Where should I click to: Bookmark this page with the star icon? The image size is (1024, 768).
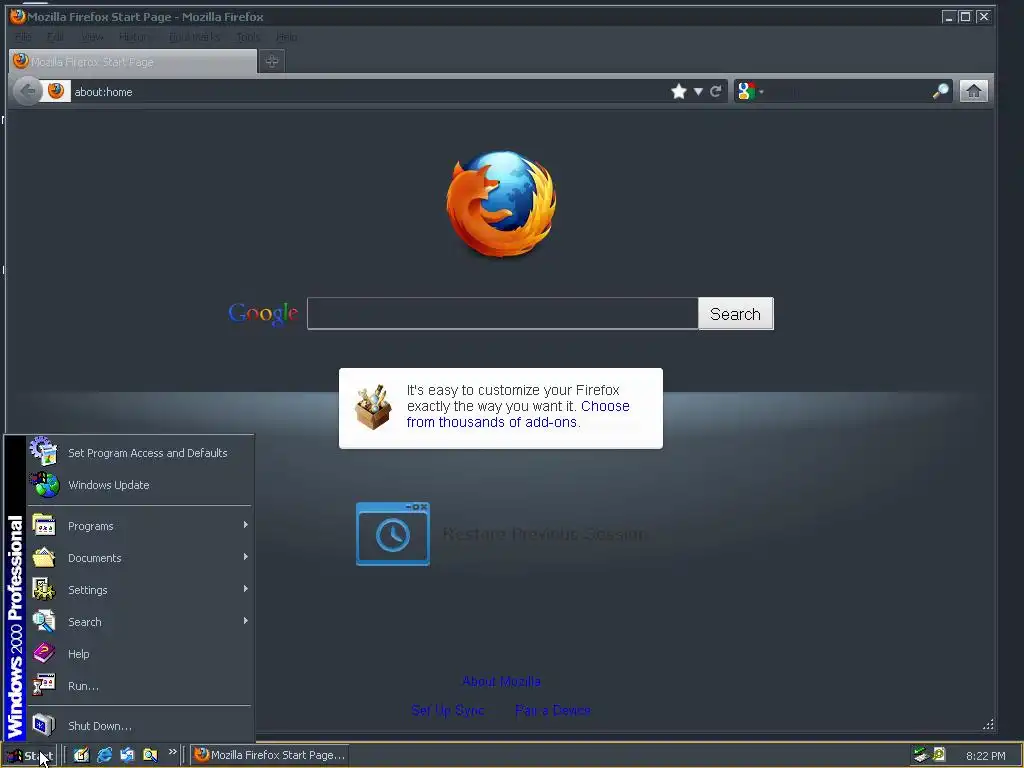point(679,91)
